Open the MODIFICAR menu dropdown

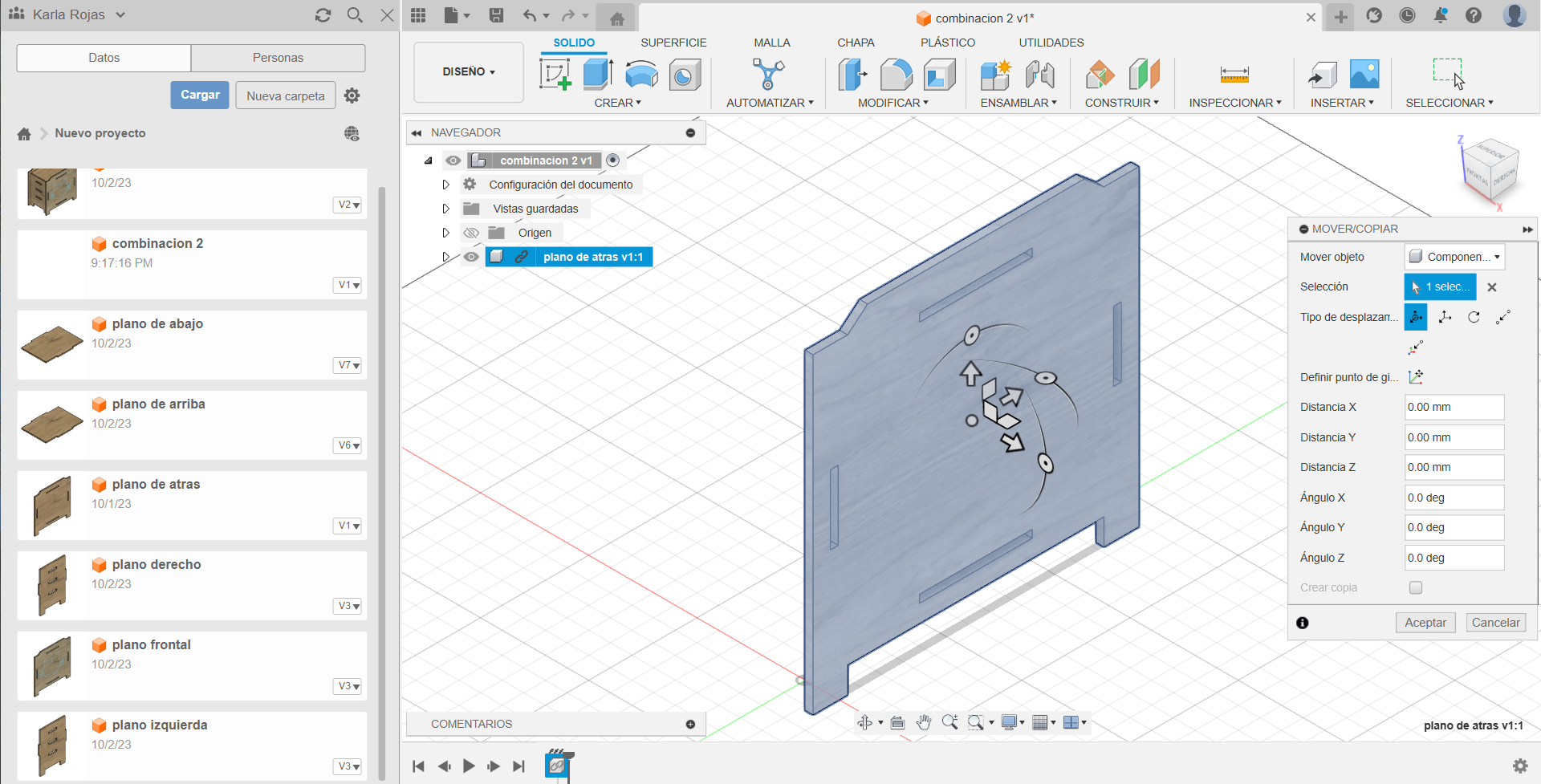(x=893, y=103)
